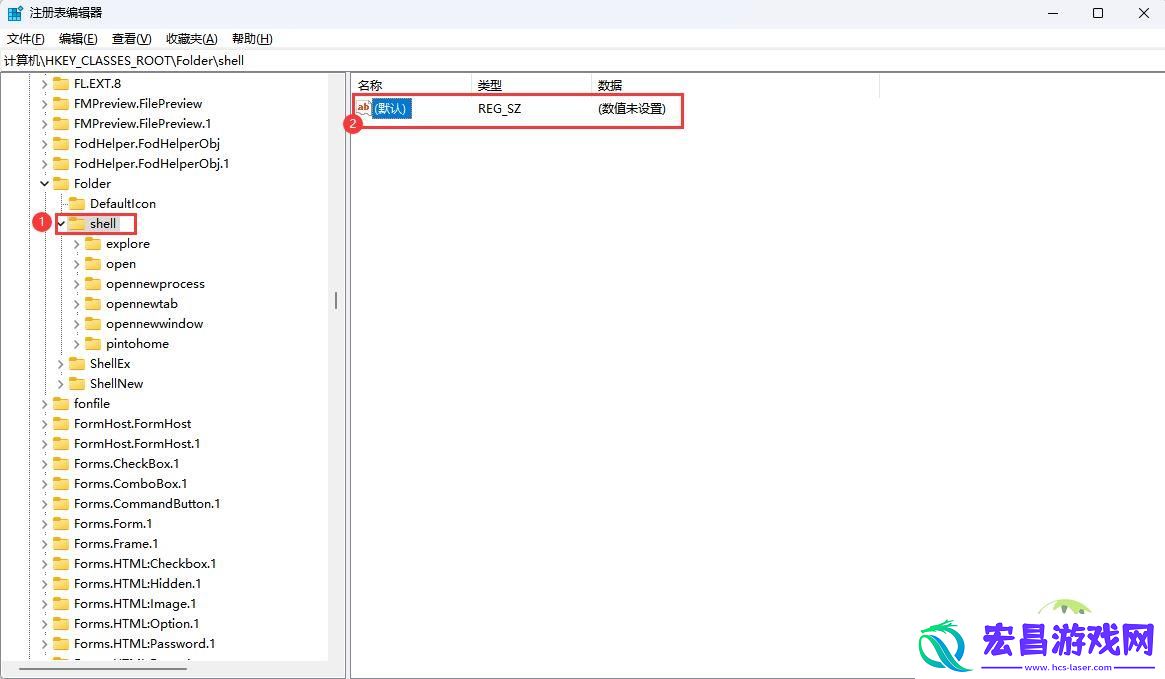Open the 文件(F) menu
The height and width of the screenshot is (679, 1165).
[25, 39]
